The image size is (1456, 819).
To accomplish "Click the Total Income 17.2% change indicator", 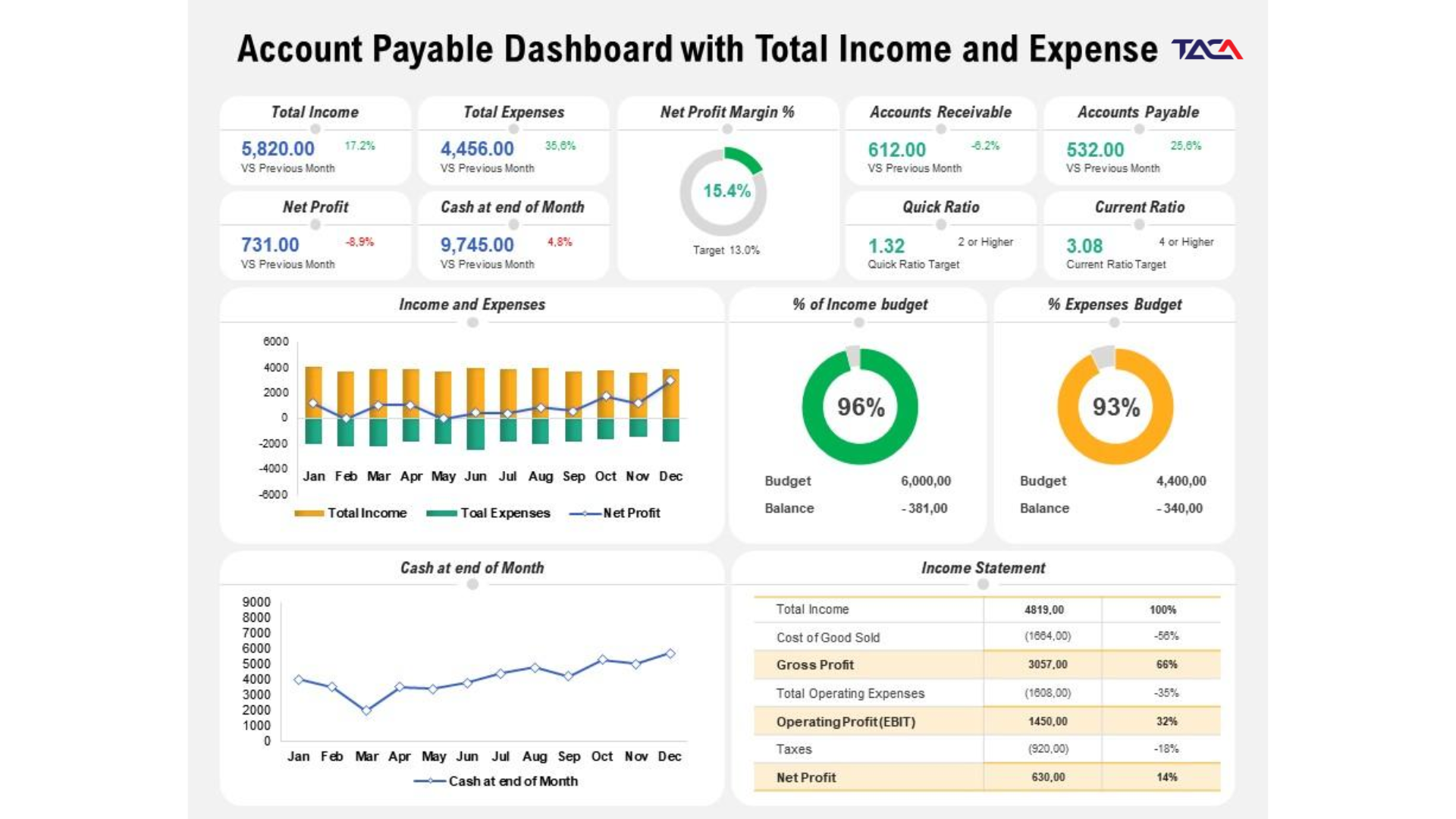I will pyautogui.click(x=359, y=146).
